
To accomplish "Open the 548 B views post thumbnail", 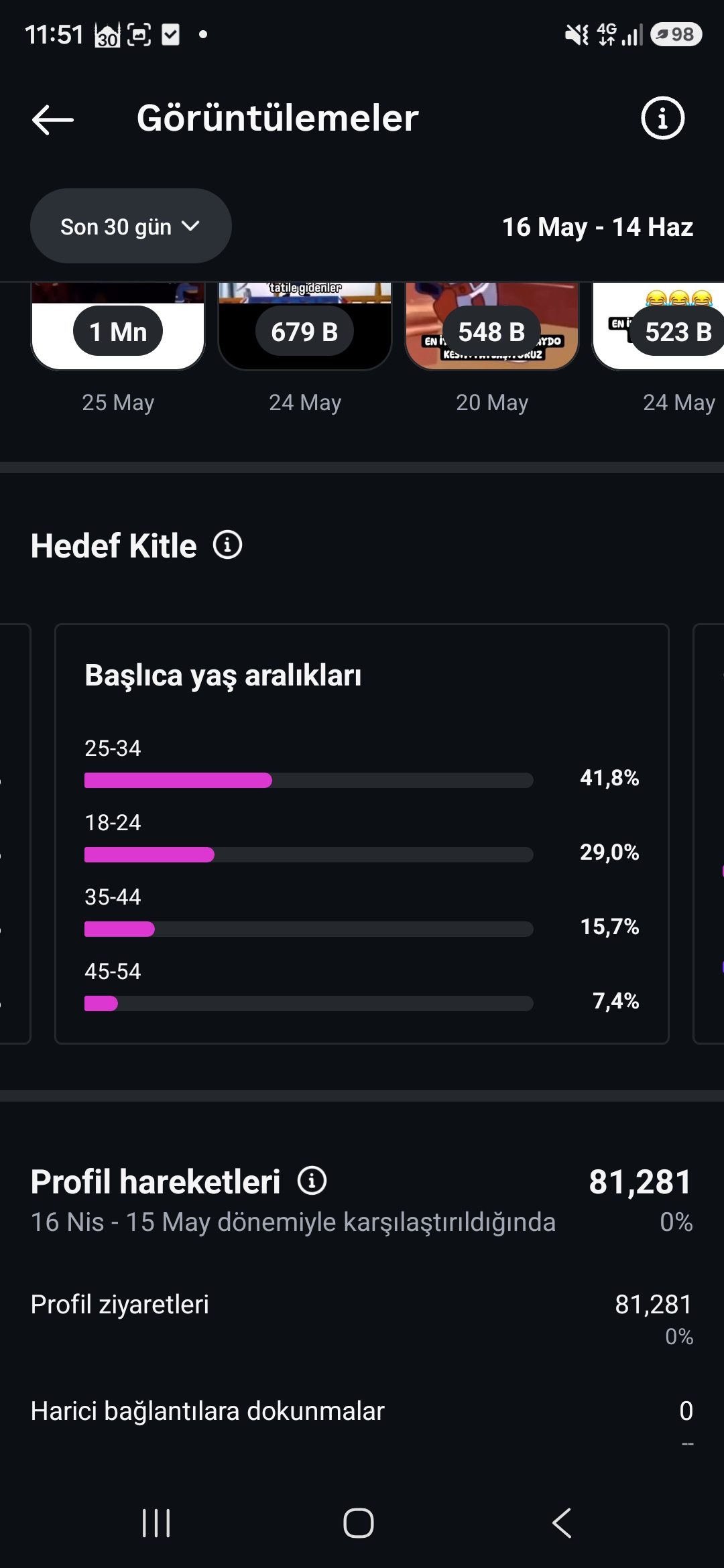I will (x=492, y=326).
